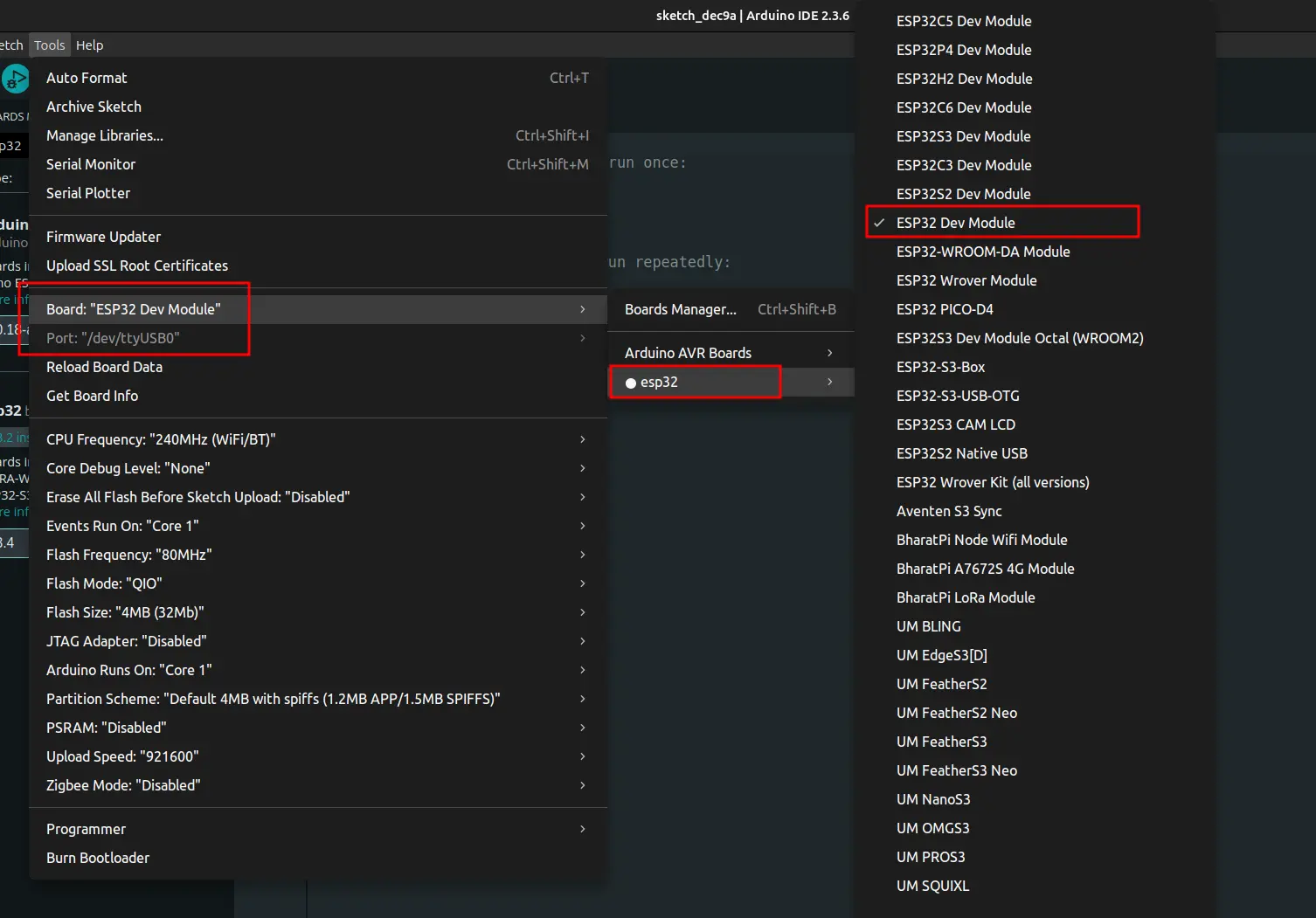1316x918 pixels.
Task: Expand Port: "/dev/ttyUSB0" submenu
Action: coord(318,338)
